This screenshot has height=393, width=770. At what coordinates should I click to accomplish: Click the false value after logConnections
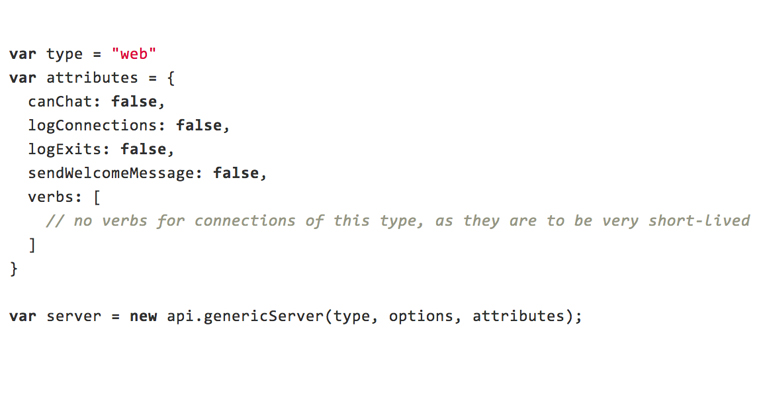pyautogui.click(x=198, y=125)
